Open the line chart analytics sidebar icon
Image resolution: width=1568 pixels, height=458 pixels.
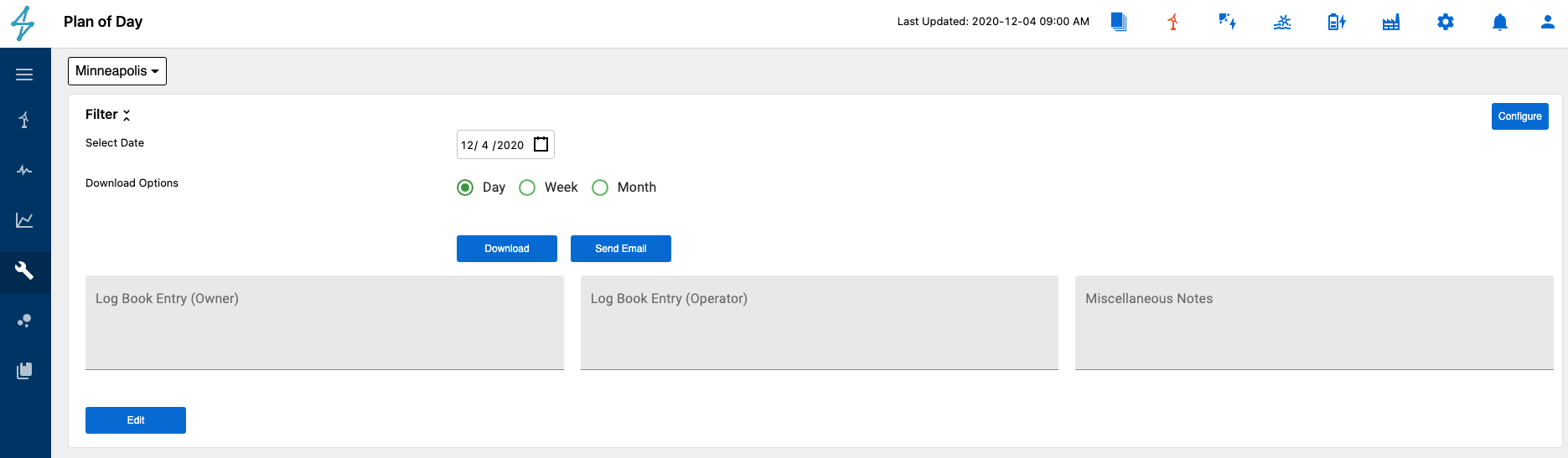pyautogui.click(x=24, y=220)
